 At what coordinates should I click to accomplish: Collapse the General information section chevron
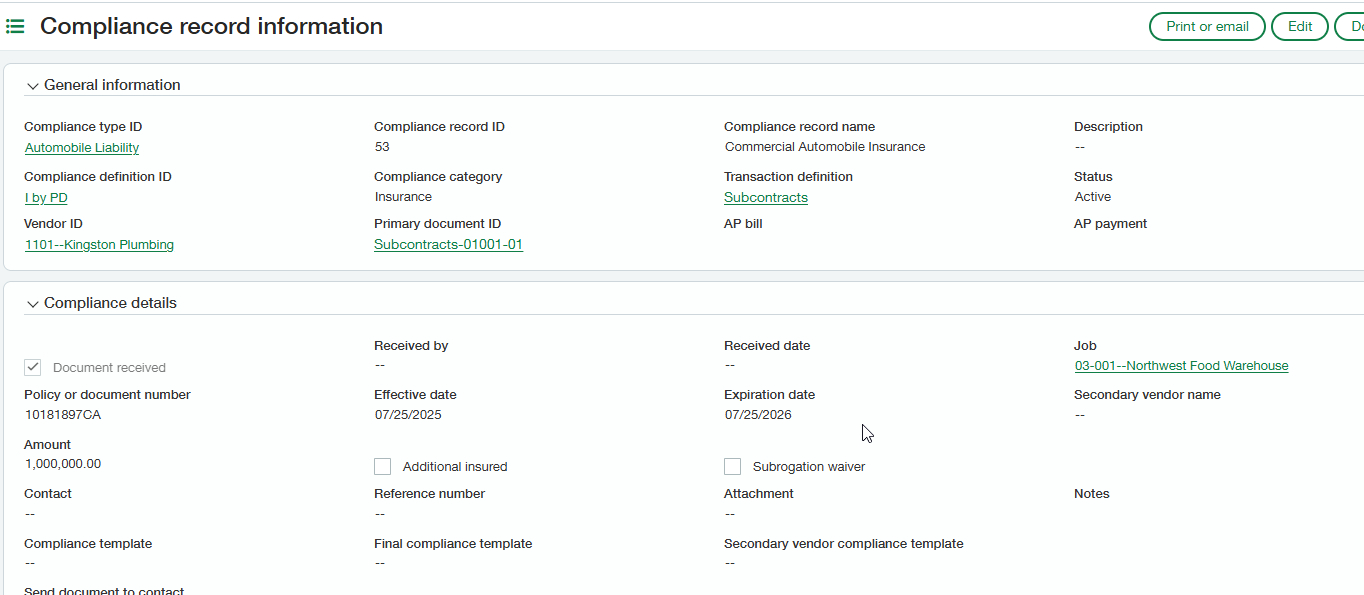pos(32,86)
